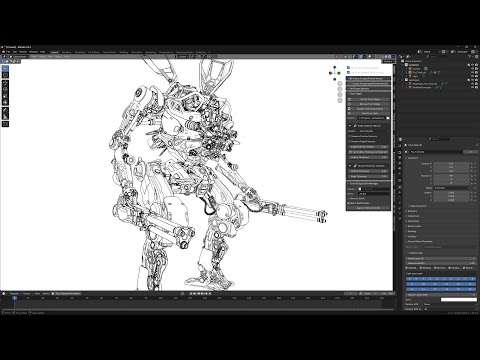Switch to Modeling workspace tab
The width and height of the screenshot is (480, 360).
66,52
